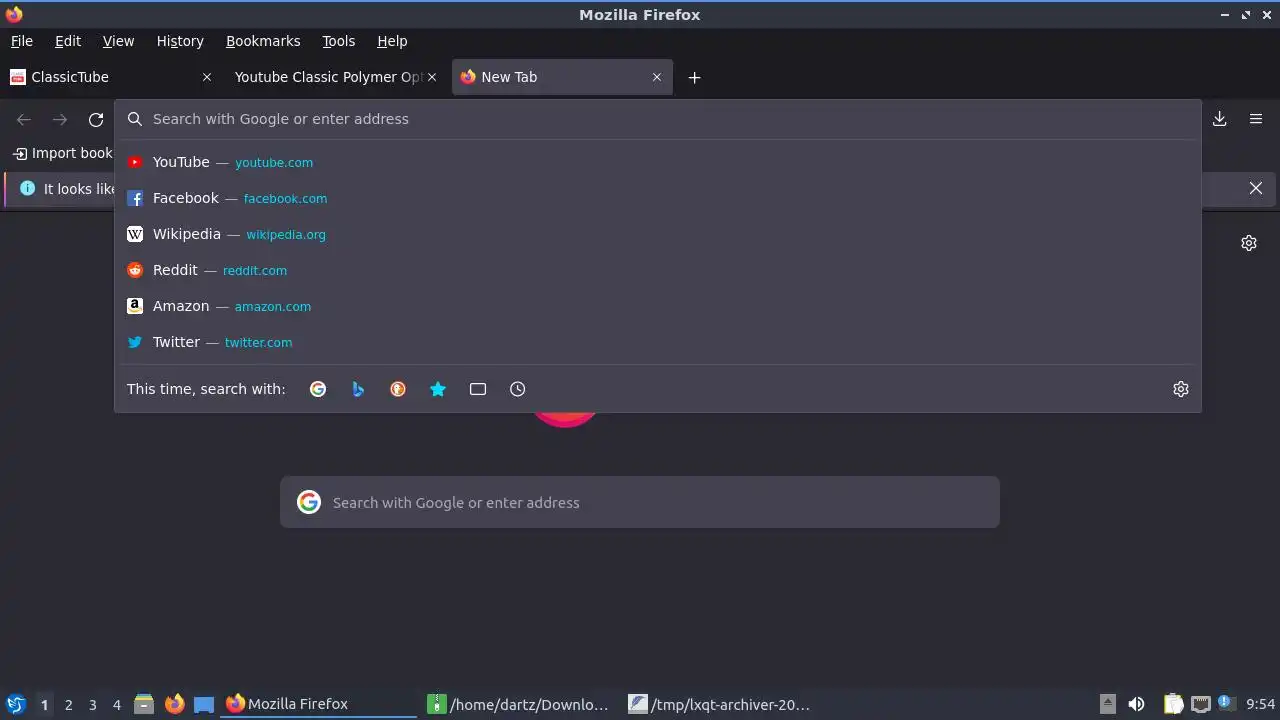Viewport: 1280px width, 720px height.
Task: Open search settings gear in dropdown
Action: pos(1181,389)
